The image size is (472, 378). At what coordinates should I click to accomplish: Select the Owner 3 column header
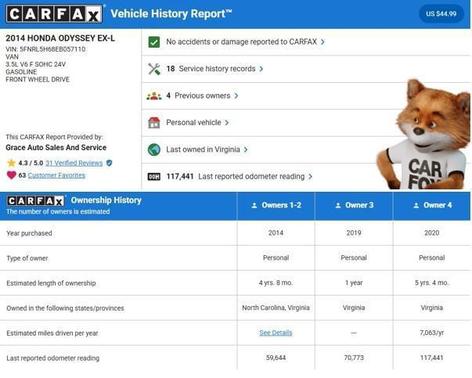354,205
